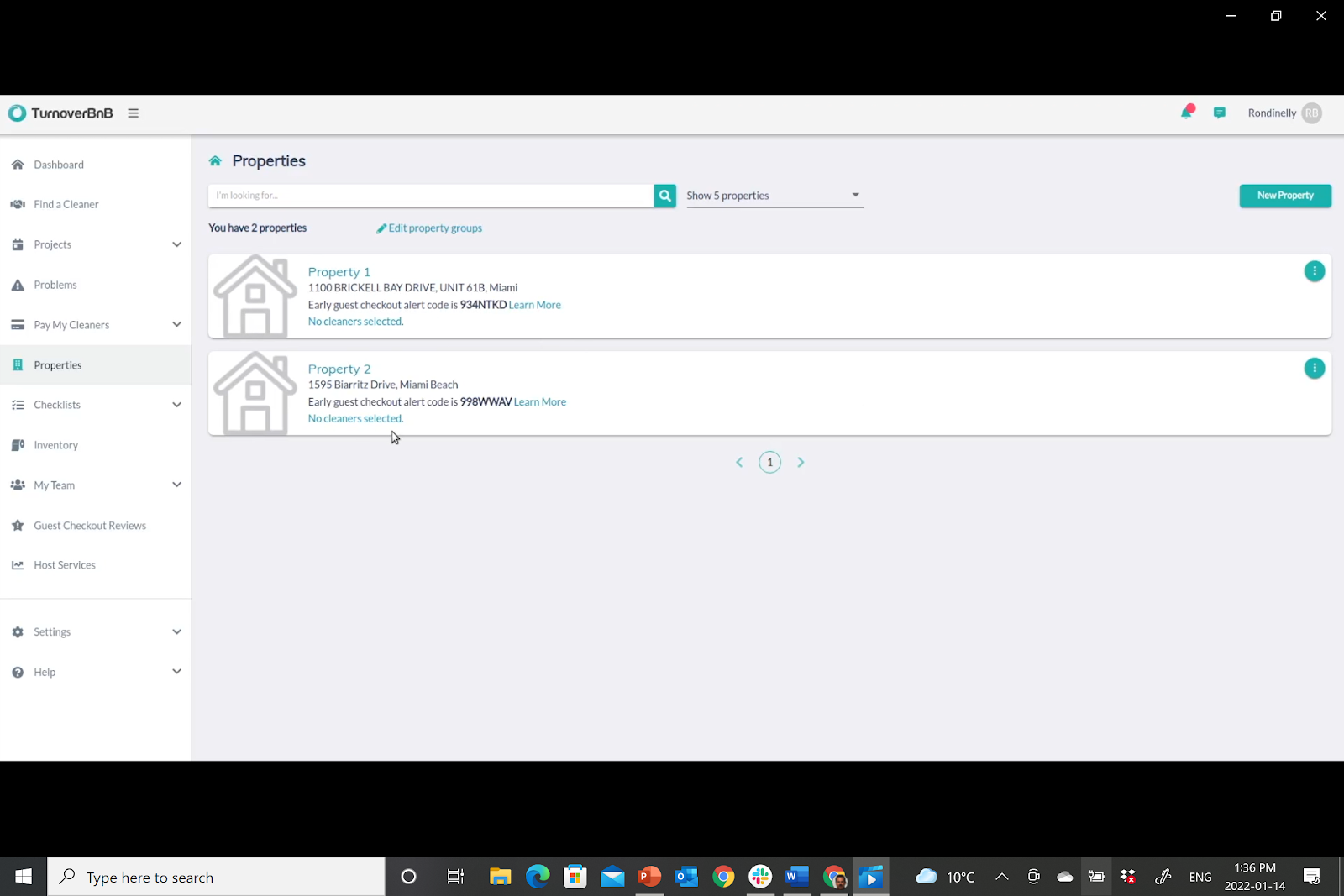Open Inventory in sidebar

(96, 445)
